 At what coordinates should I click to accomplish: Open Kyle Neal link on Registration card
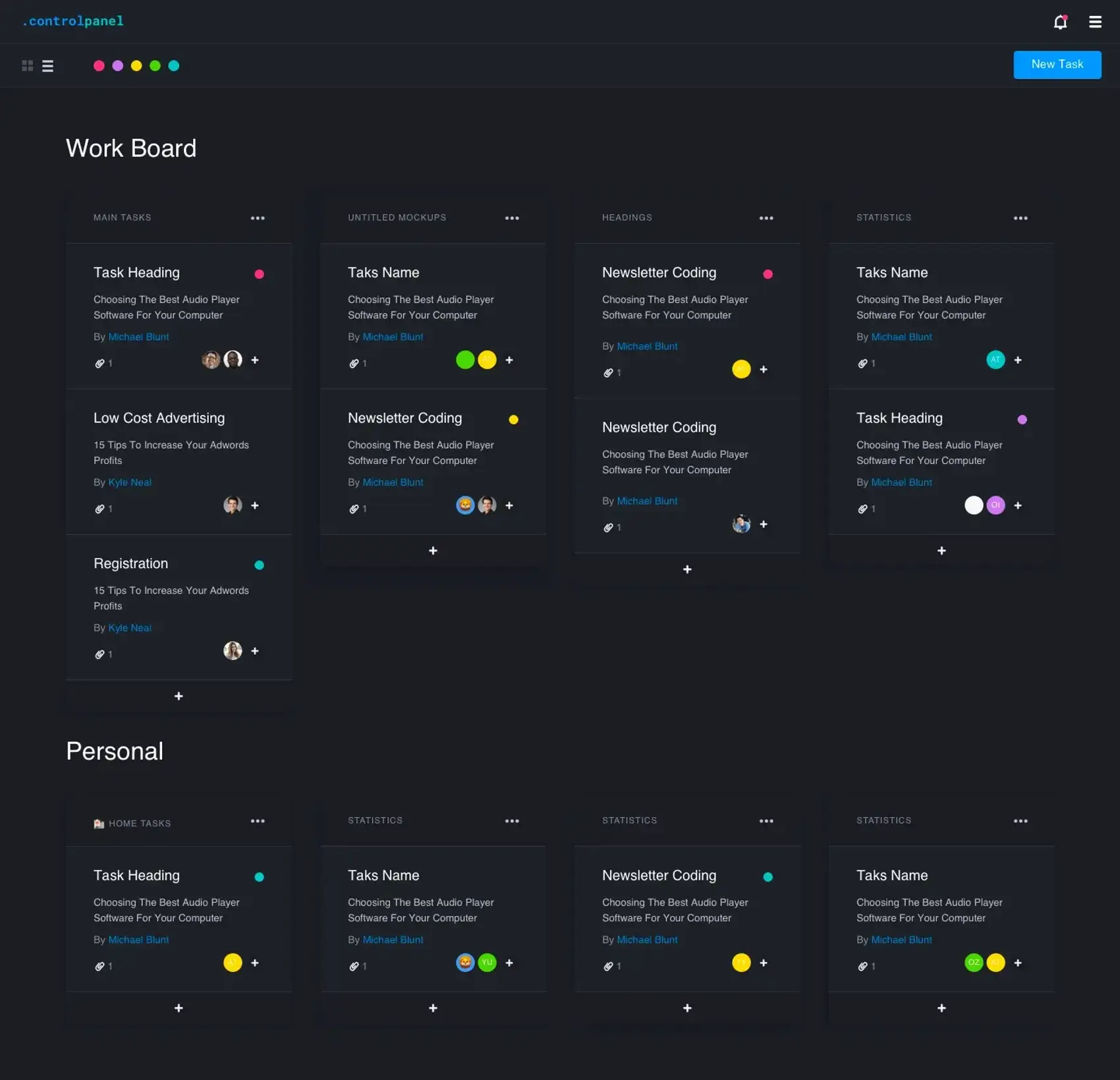(x=130, y=628)
